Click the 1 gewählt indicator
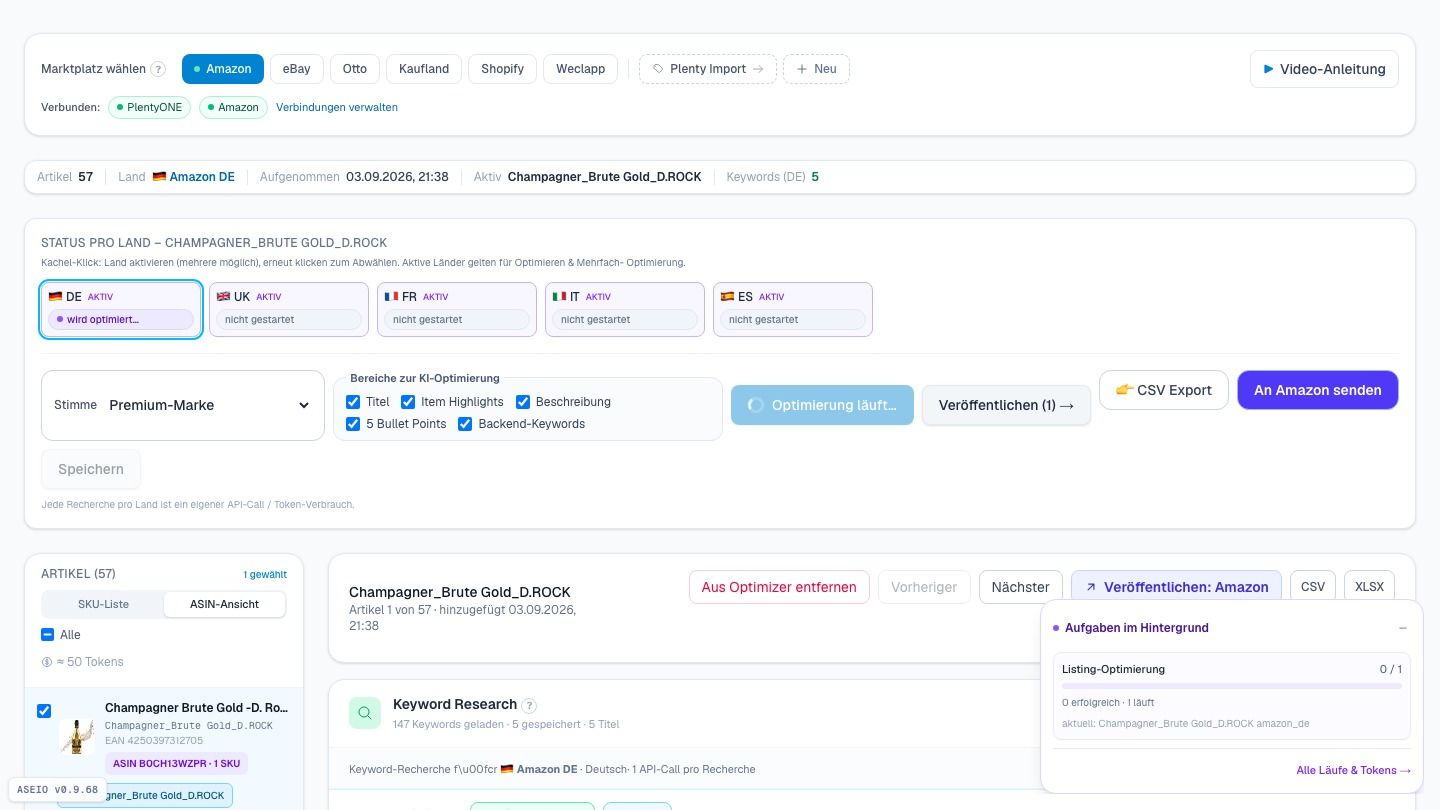Viewport: 1440px width, 810px height. pyautogui.click(x=265, y=575)
